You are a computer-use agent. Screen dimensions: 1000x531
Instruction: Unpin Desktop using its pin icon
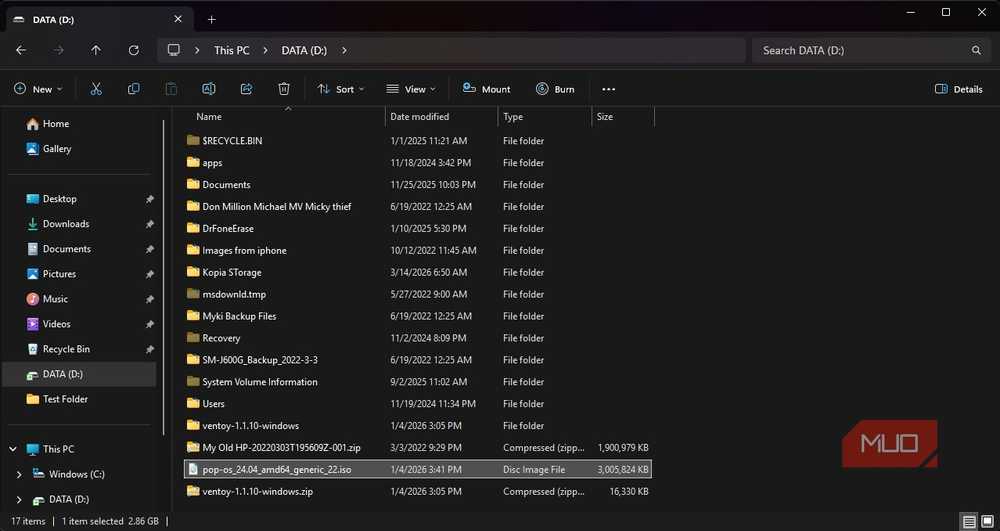click(x=149, y=199)
